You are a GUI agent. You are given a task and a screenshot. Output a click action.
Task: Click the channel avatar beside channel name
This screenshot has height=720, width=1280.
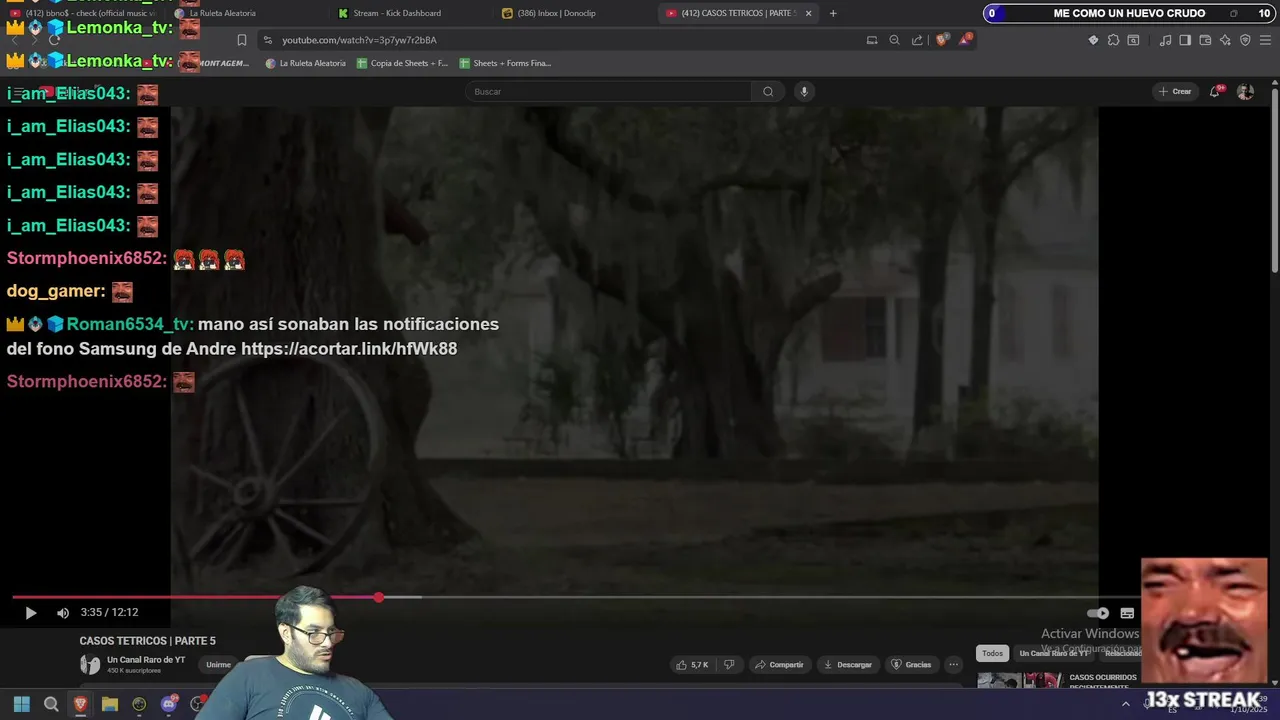pos(90,665)
